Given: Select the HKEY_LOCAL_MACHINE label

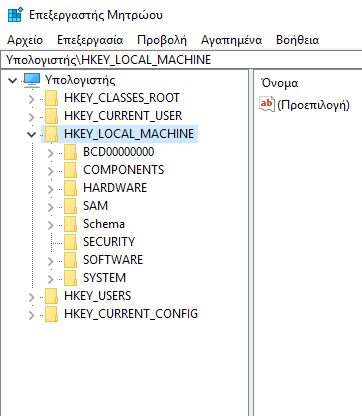Looking at the screenshot, I should click(x=129, y=134).
